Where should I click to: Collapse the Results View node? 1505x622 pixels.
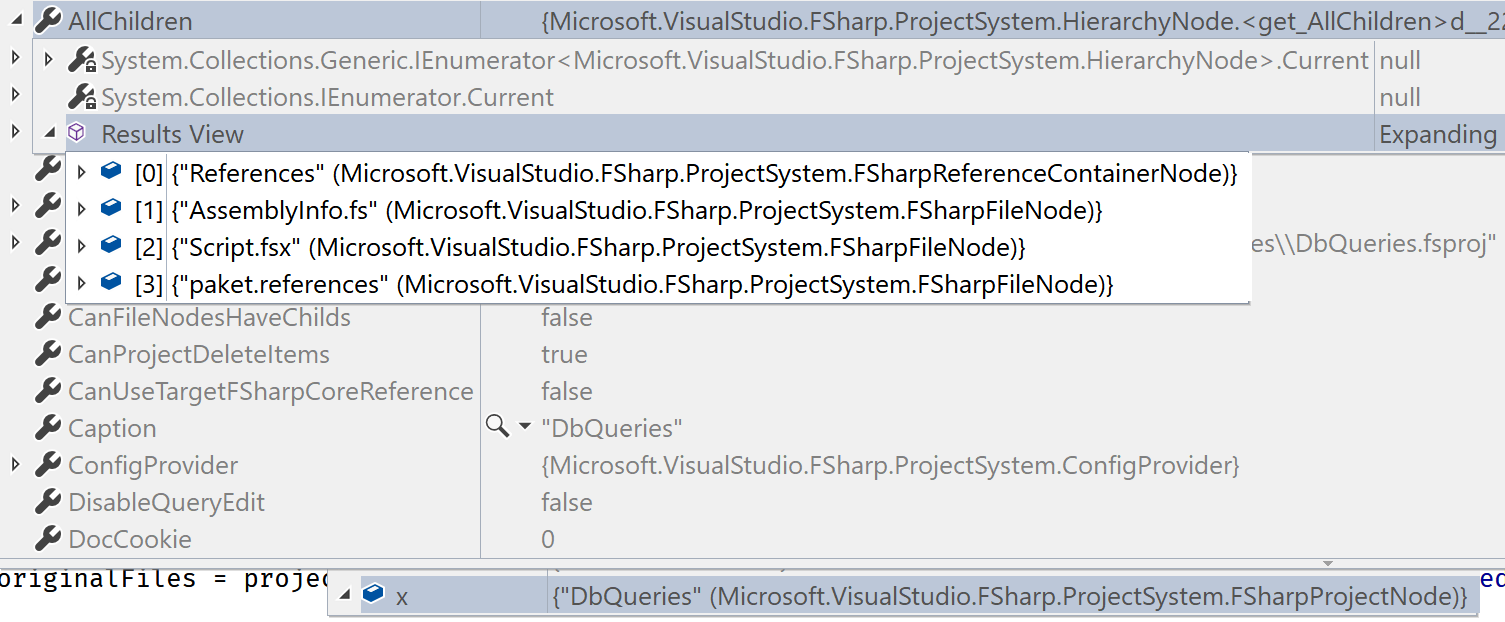tap(49, 134)
